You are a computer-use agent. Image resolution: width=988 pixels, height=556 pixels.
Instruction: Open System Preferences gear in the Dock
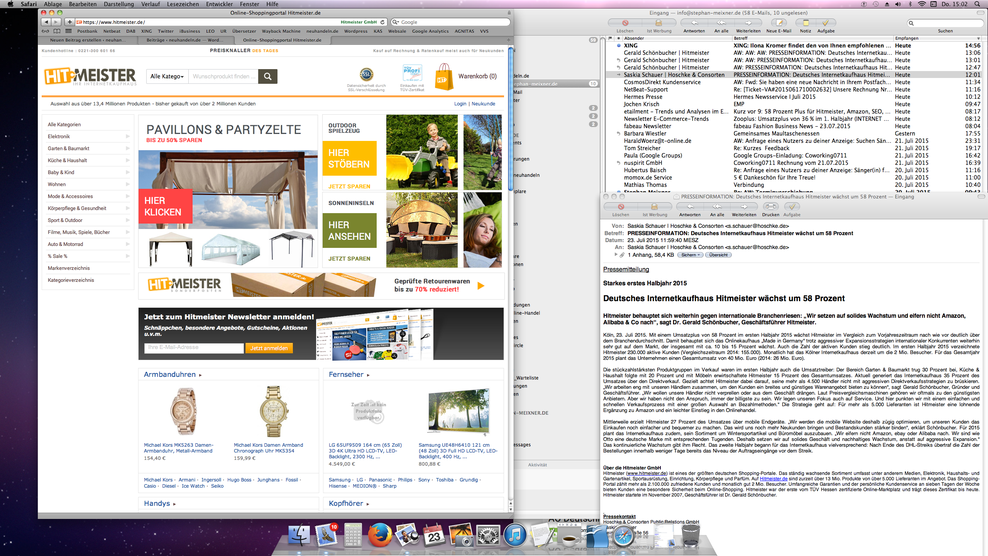point(488,536)
